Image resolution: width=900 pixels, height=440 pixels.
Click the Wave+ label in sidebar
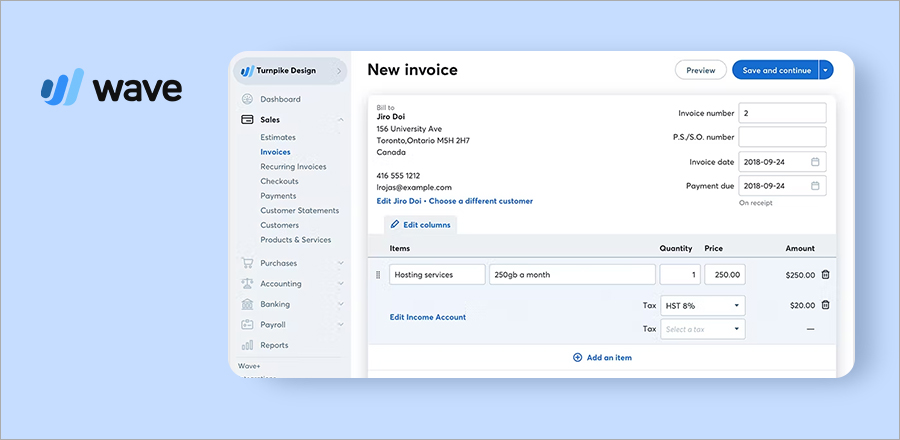(x=249, y=366)
